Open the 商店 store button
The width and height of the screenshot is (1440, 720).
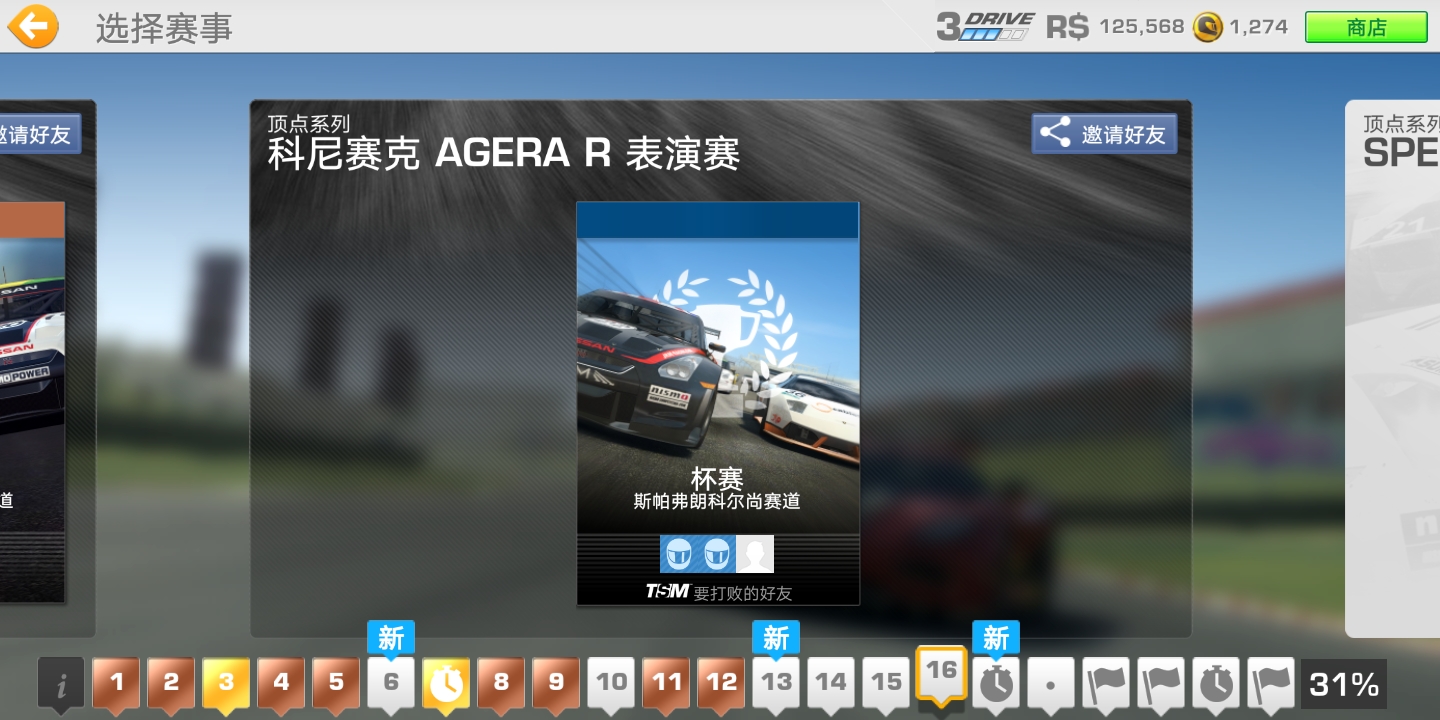(x=1366, y=27)
